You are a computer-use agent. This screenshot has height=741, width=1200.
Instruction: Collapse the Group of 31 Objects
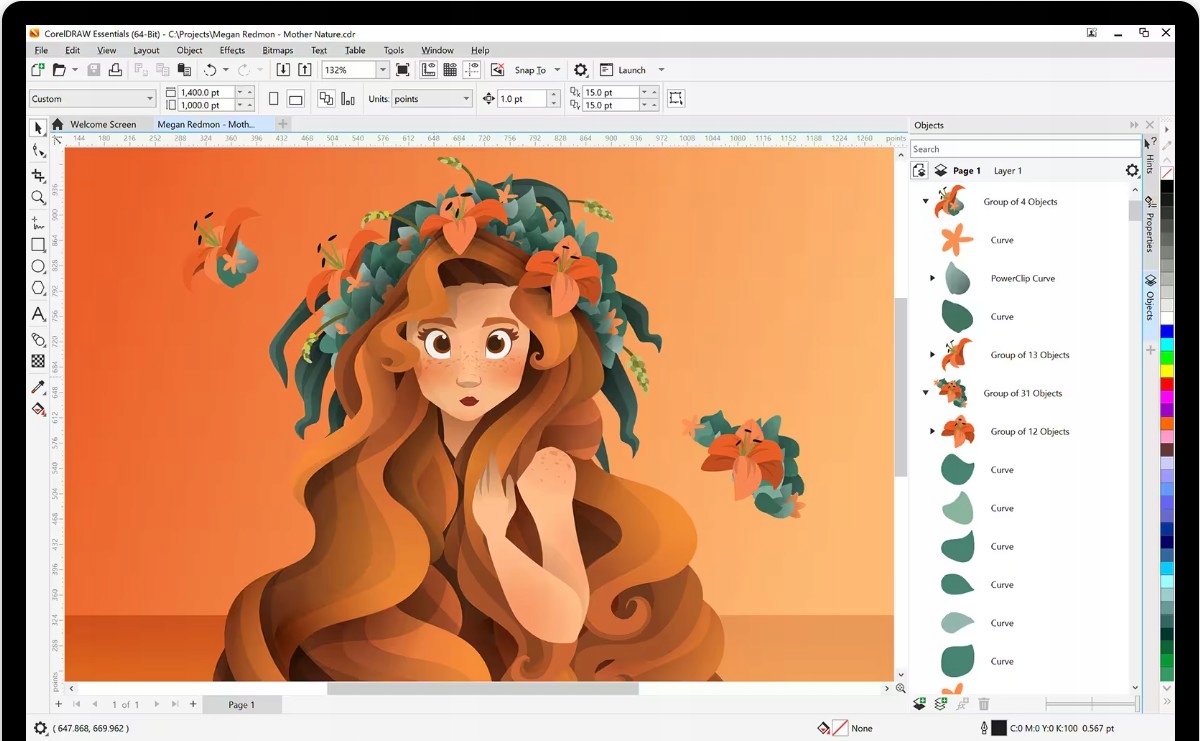pos(925,393)
